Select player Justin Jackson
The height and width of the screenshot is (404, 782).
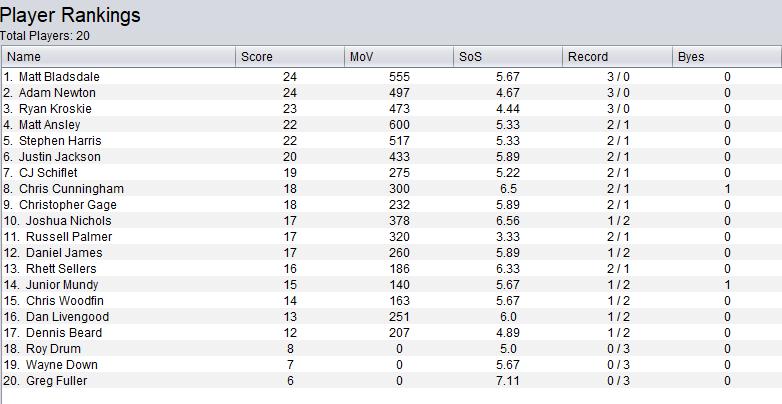59,157
